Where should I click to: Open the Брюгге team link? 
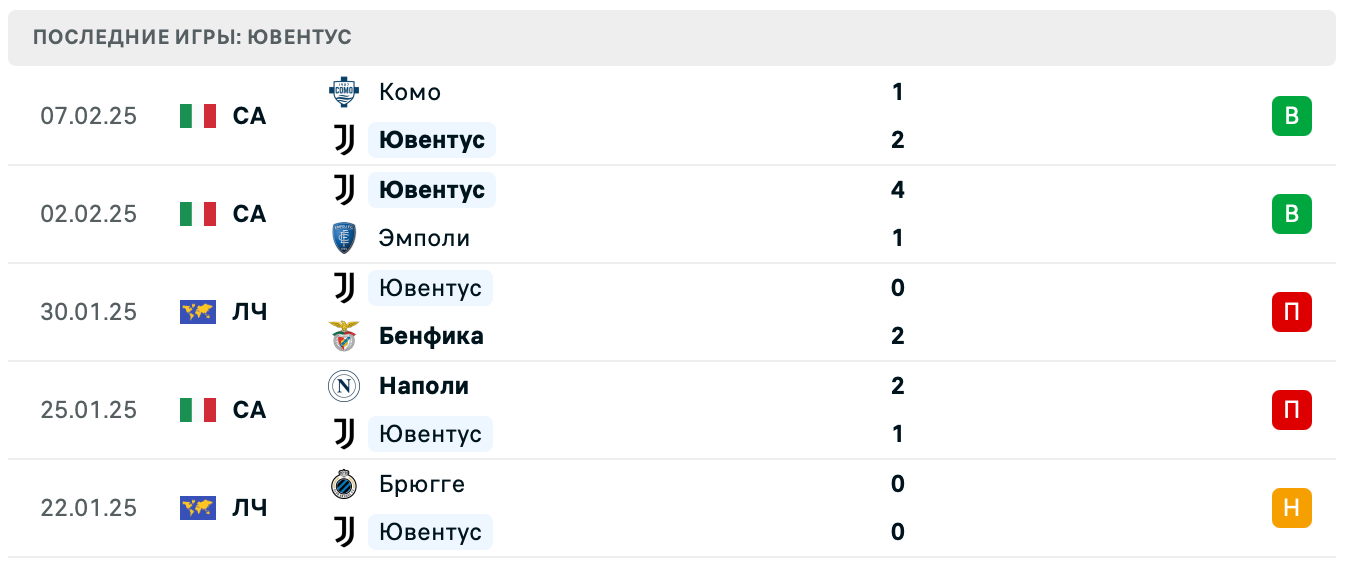point(422,484)
